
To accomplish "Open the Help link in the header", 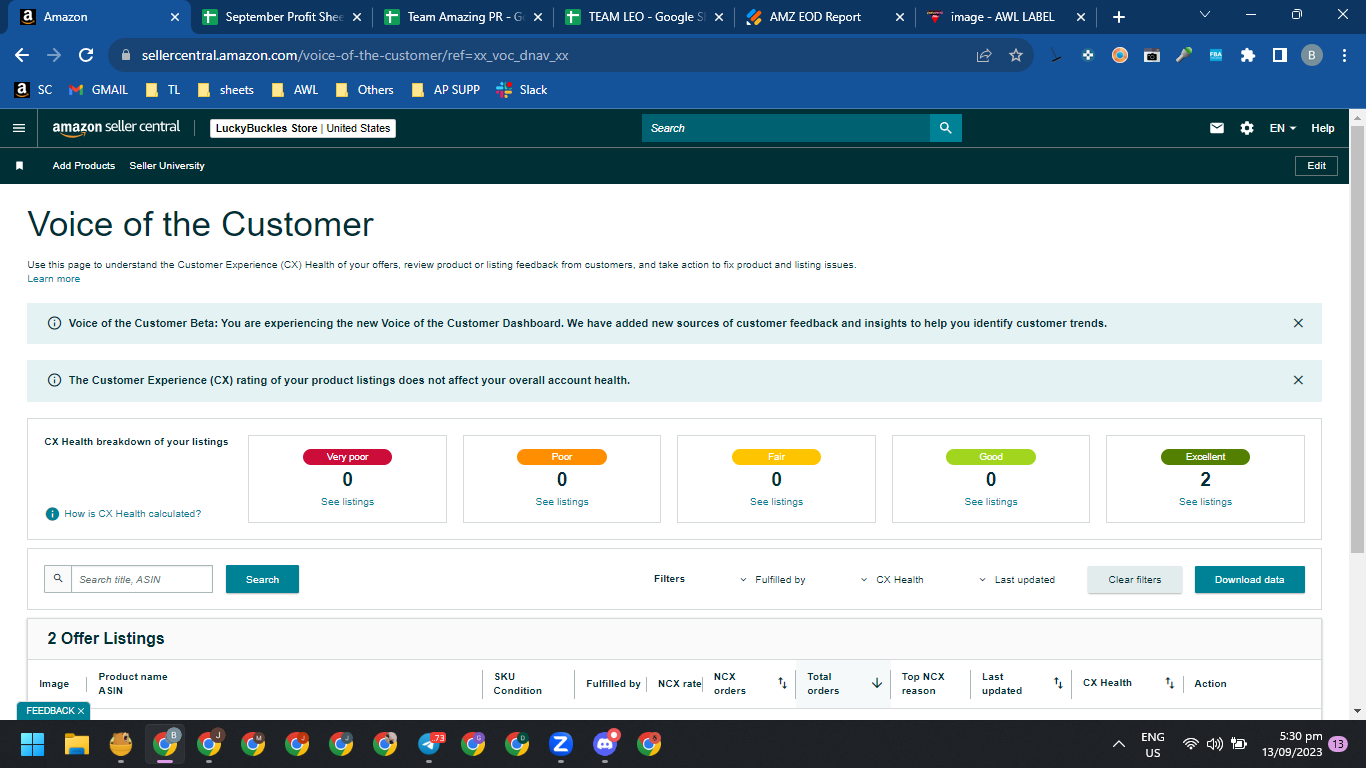I will [1323, 128].
